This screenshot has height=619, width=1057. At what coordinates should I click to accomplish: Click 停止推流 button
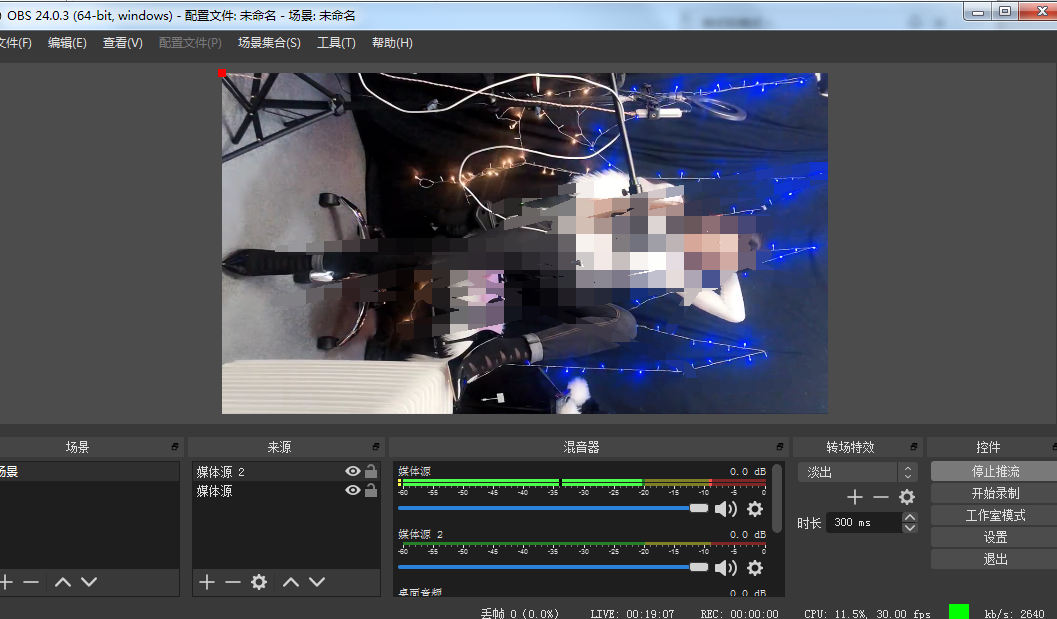click(995, 471)
